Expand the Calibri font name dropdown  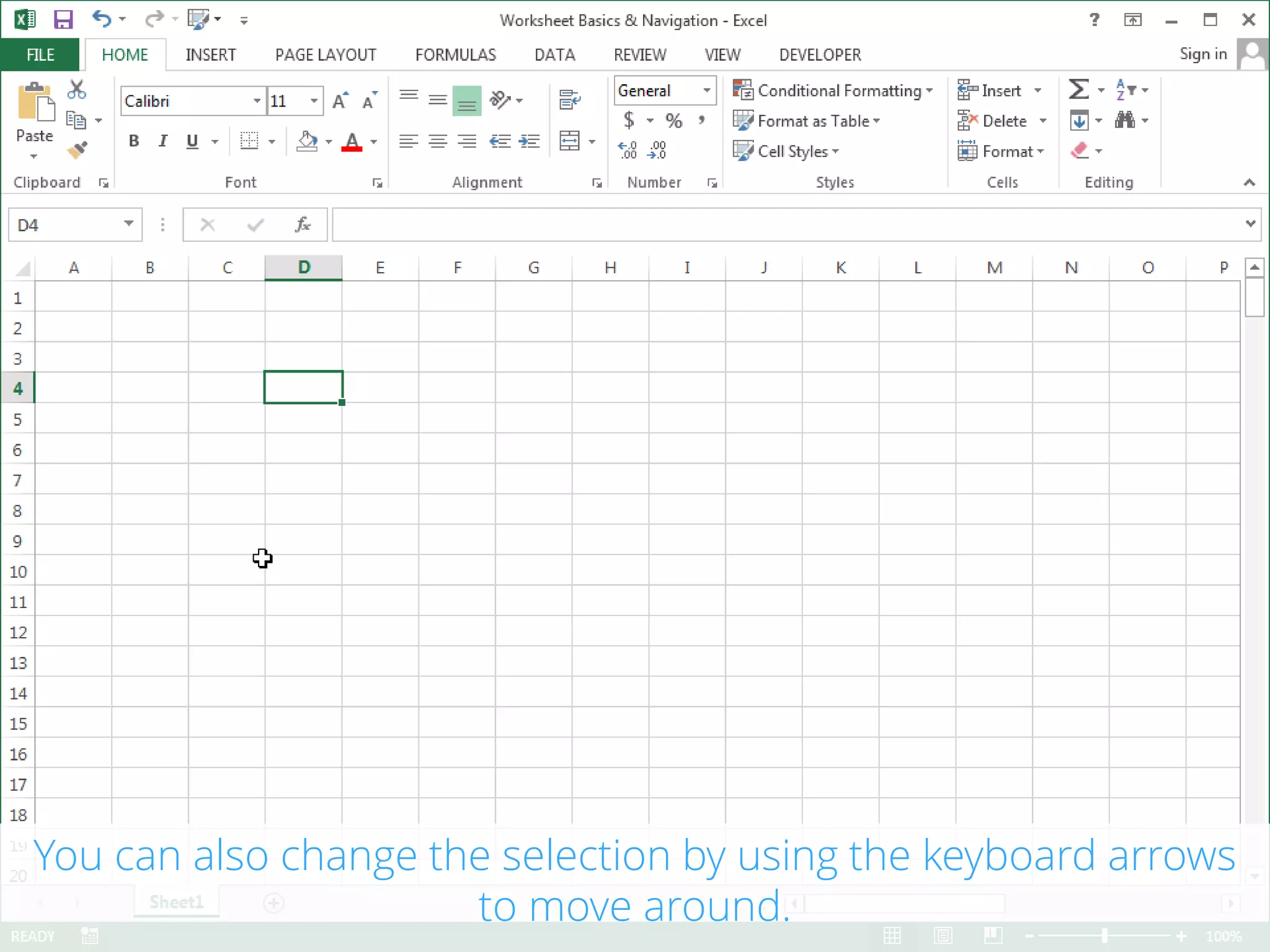coord(257,101)
